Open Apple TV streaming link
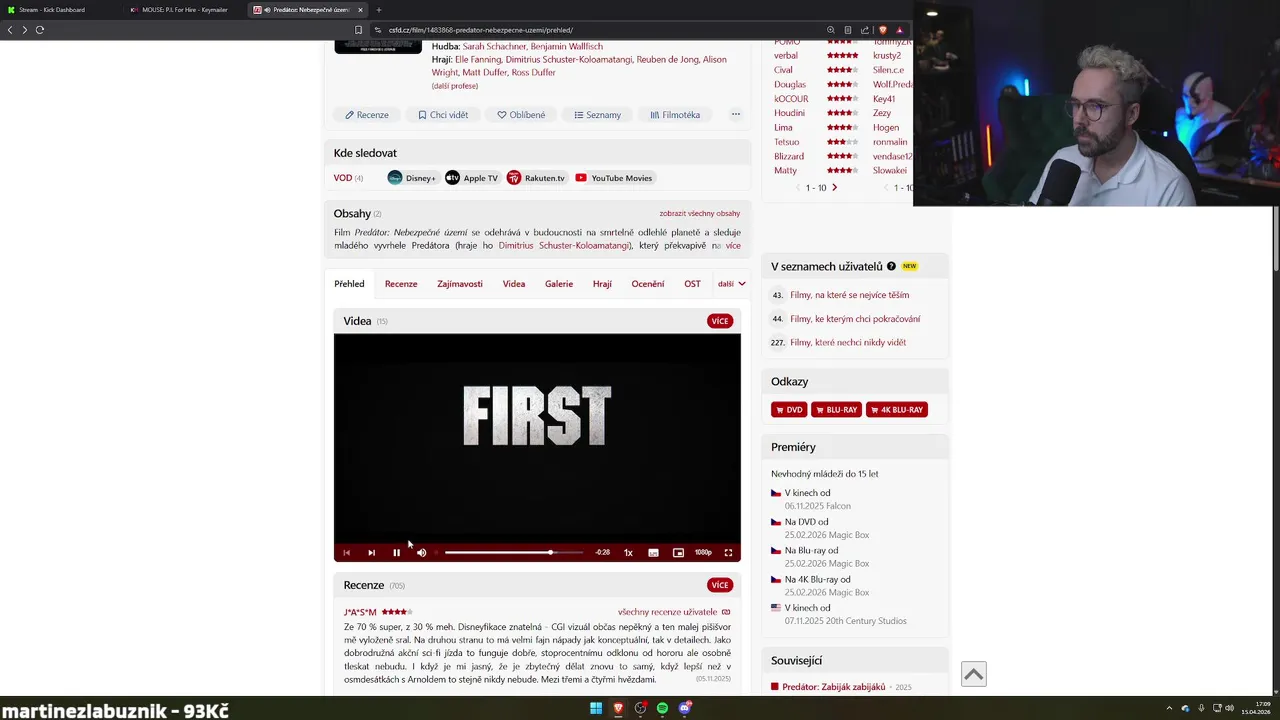1280x720 pixels. (x=471, y=178)
